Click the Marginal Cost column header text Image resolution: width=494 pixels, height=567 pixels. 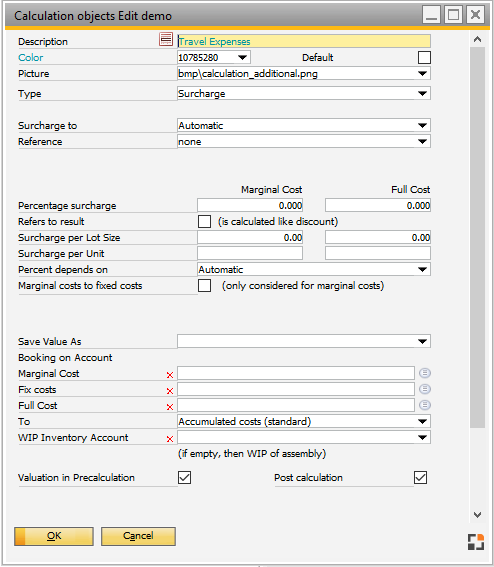tap(272, 189)
